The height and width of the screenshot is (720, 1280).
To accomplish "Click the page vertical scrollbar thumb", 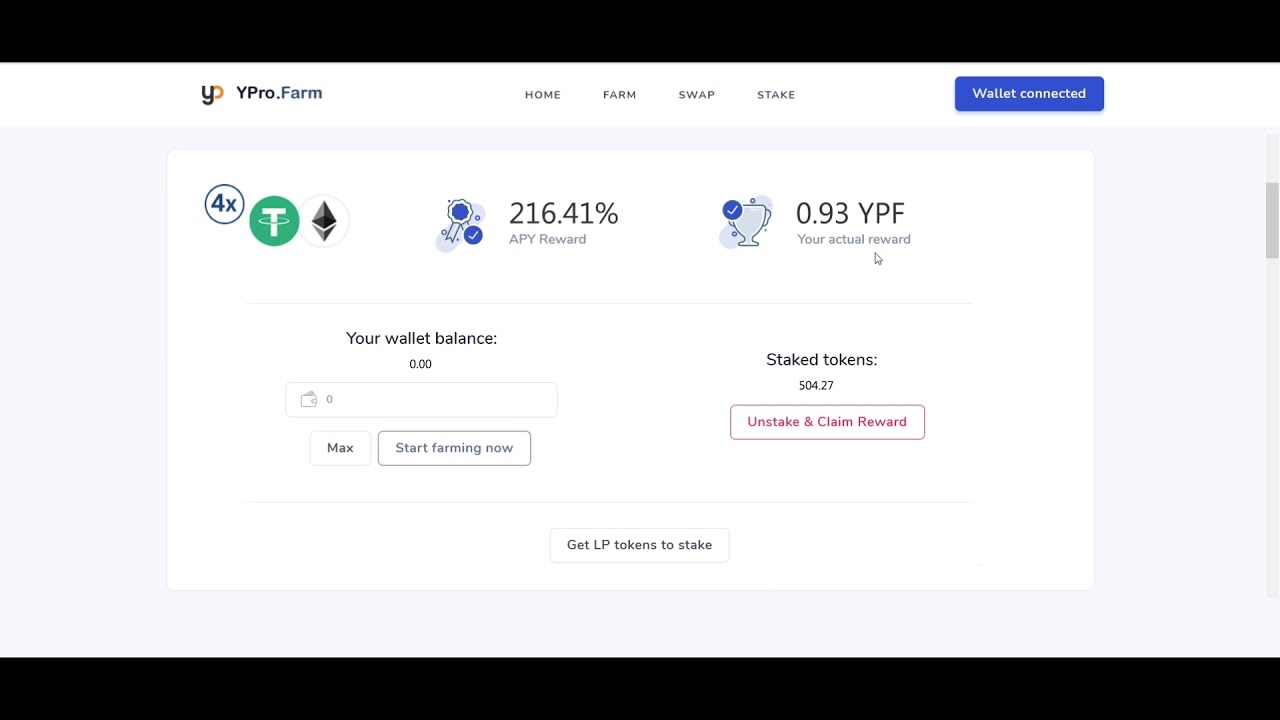I will click(x=1272, y=220).
